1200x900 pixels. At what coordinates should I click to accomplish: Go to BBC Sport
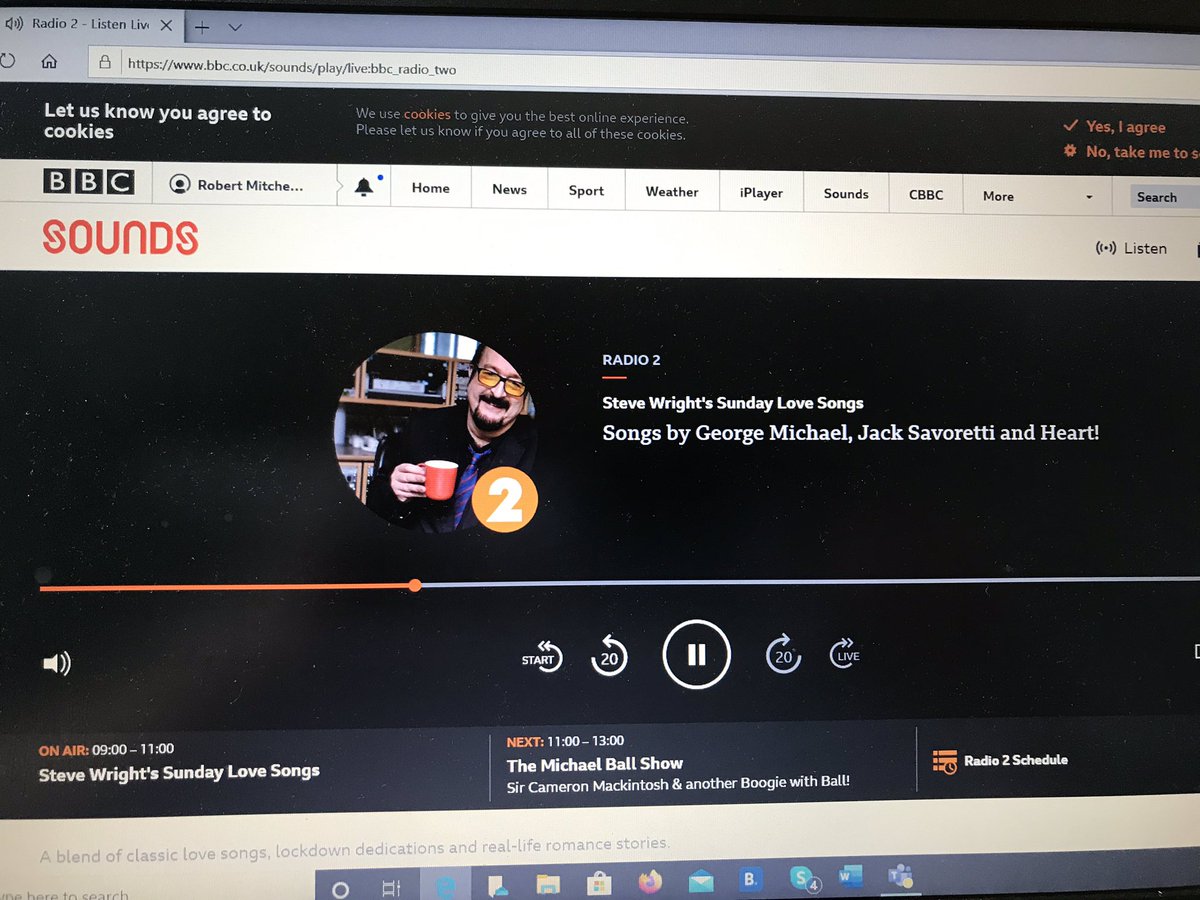586,191
